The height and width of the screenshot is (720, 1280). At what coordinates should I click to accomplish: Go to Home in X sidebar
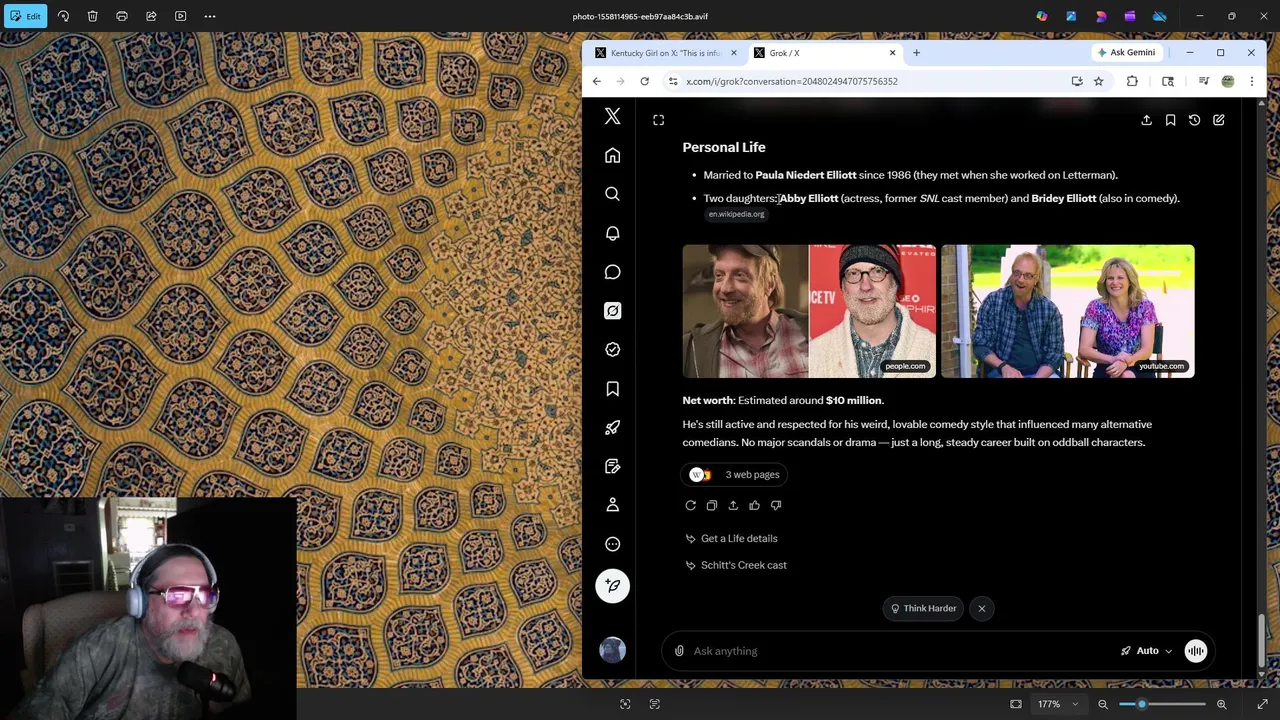click(x=613, y=156)
